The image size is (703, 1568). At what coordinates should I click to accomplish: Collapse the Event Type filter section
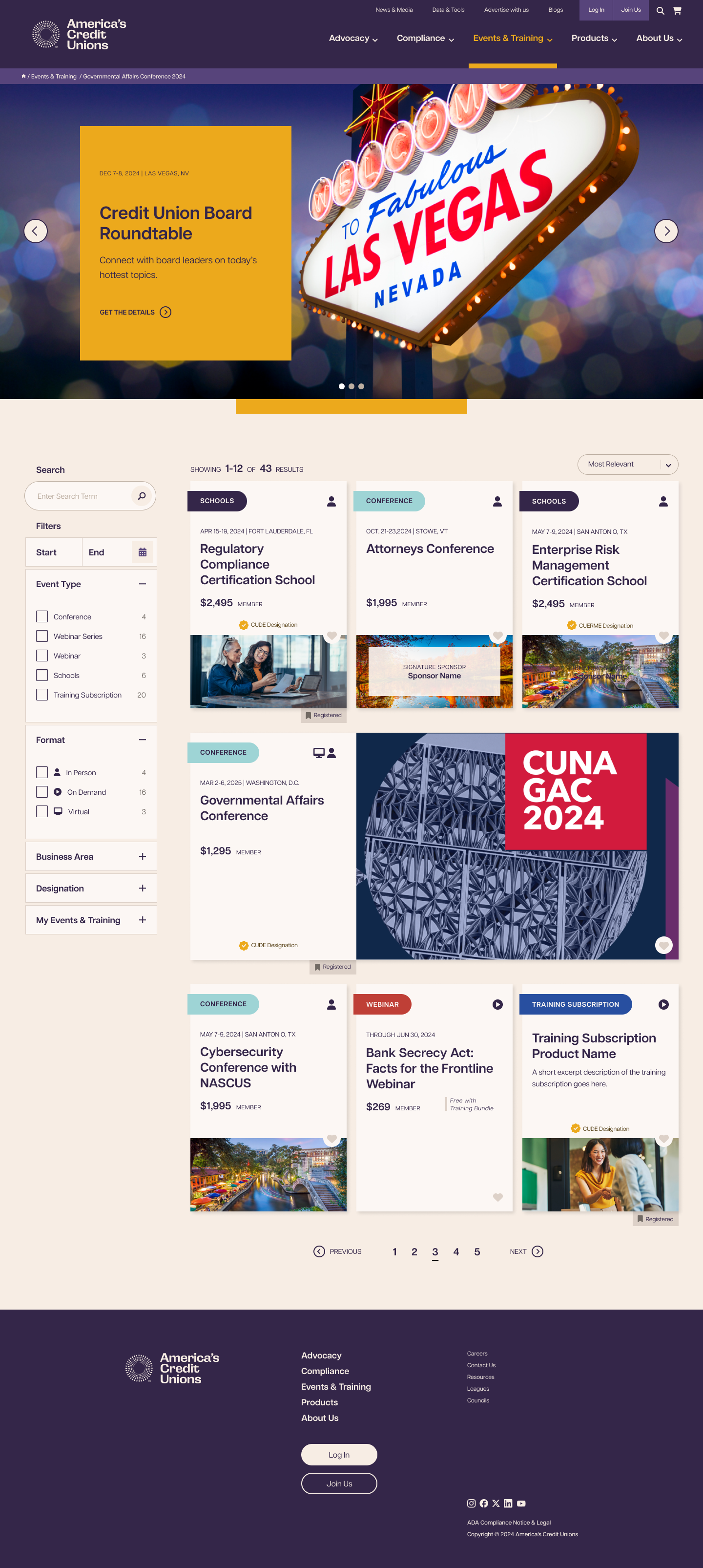coord(142,584)
